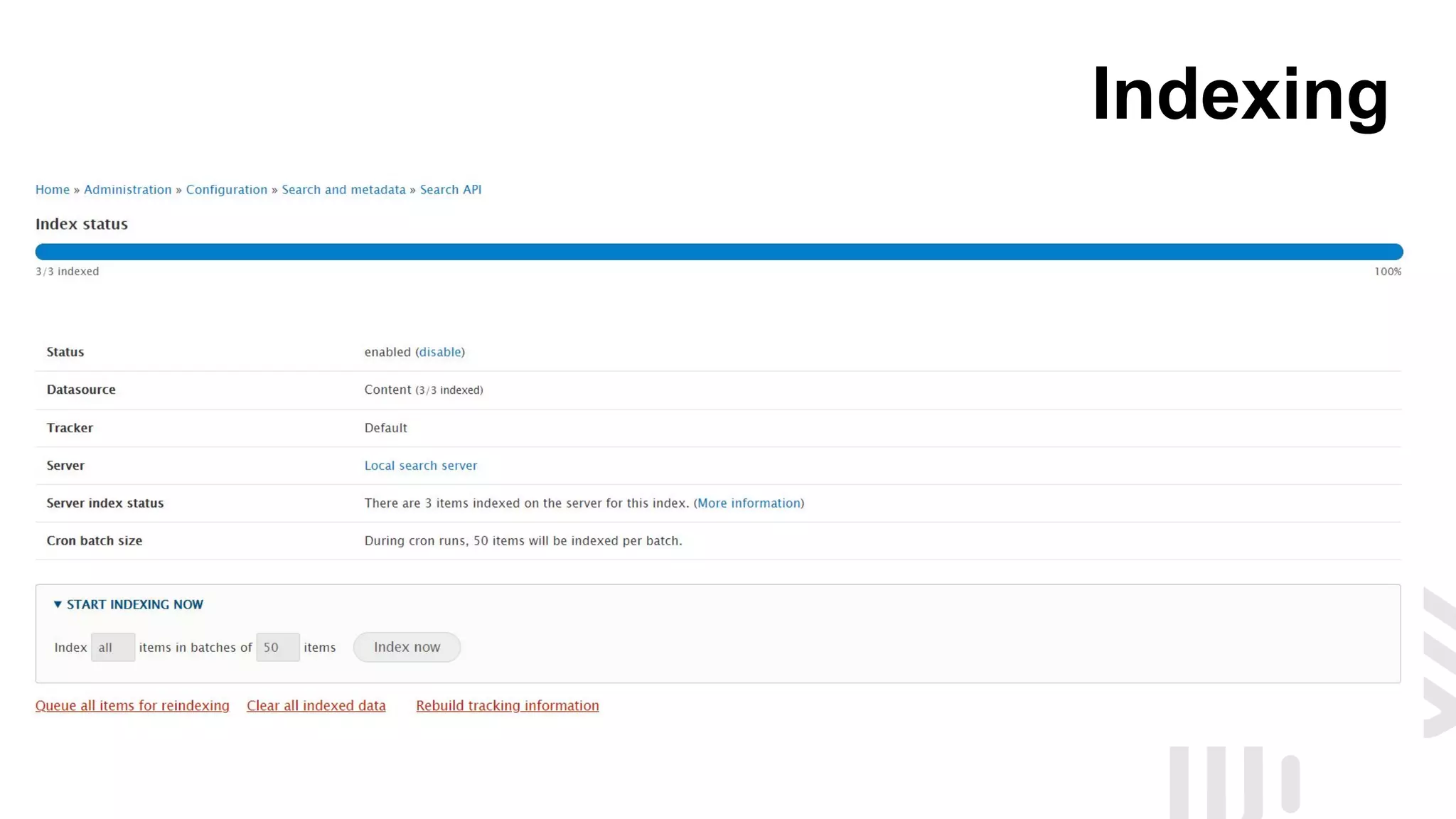Screen dimensions: 1456x819
Task: Click the disable status link
Action: (x=440, y=352)
